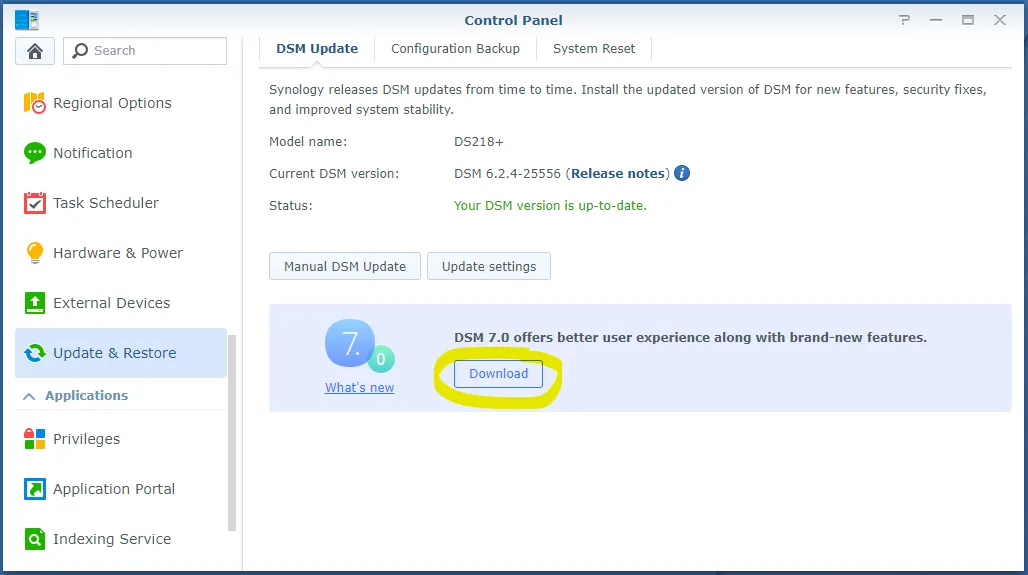Click the status text 'Your DSM version is up-to-date.'
This screenshot has width=1028, height=575.
click(x=550, y=206)
